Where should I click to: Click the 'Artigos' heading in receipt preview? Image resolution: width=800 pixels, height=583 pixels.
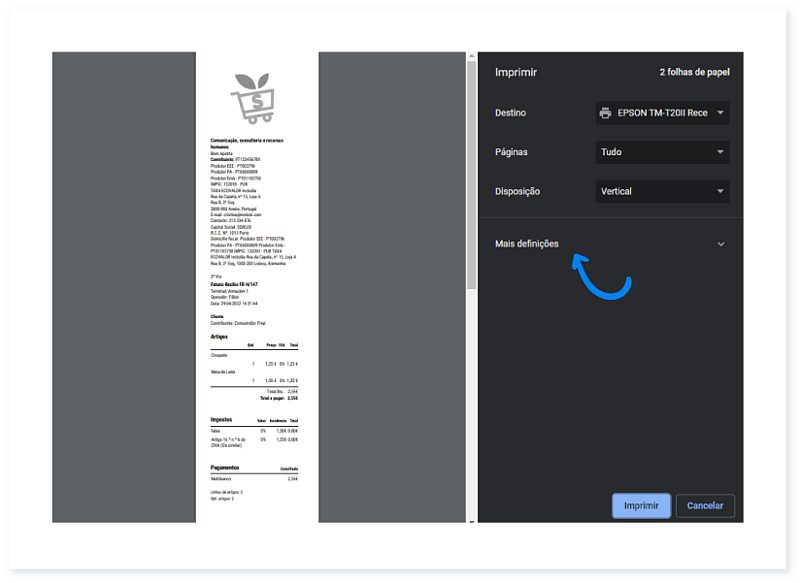click(219, 337)
